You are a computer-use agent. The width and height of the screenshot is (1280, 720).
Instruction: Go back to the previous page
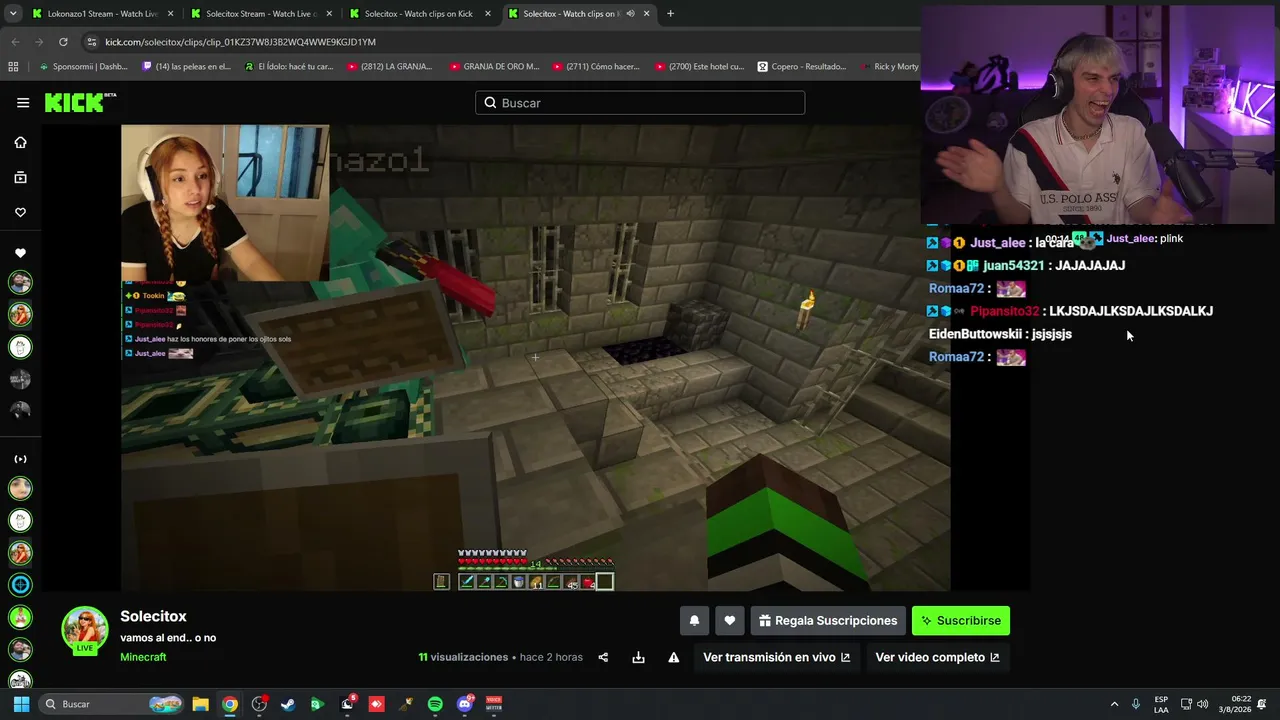pyautogui.click(x=15, y=42)
